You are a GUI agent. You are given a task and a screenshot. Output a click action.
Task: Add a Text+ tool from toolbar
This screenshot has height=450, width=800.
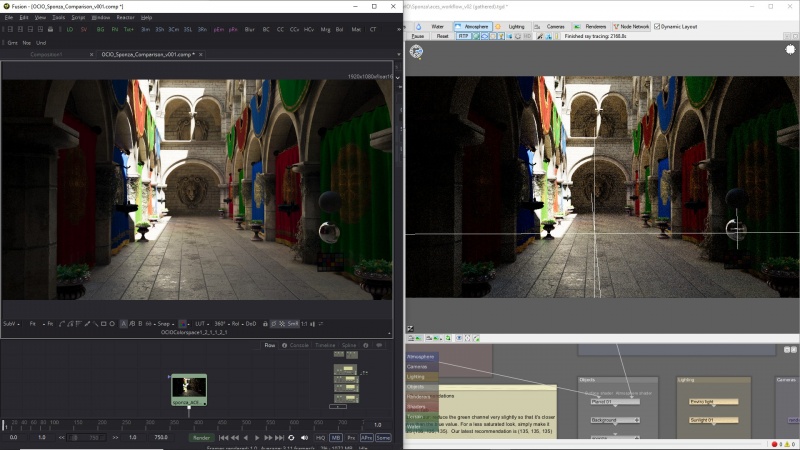(129, 30)
